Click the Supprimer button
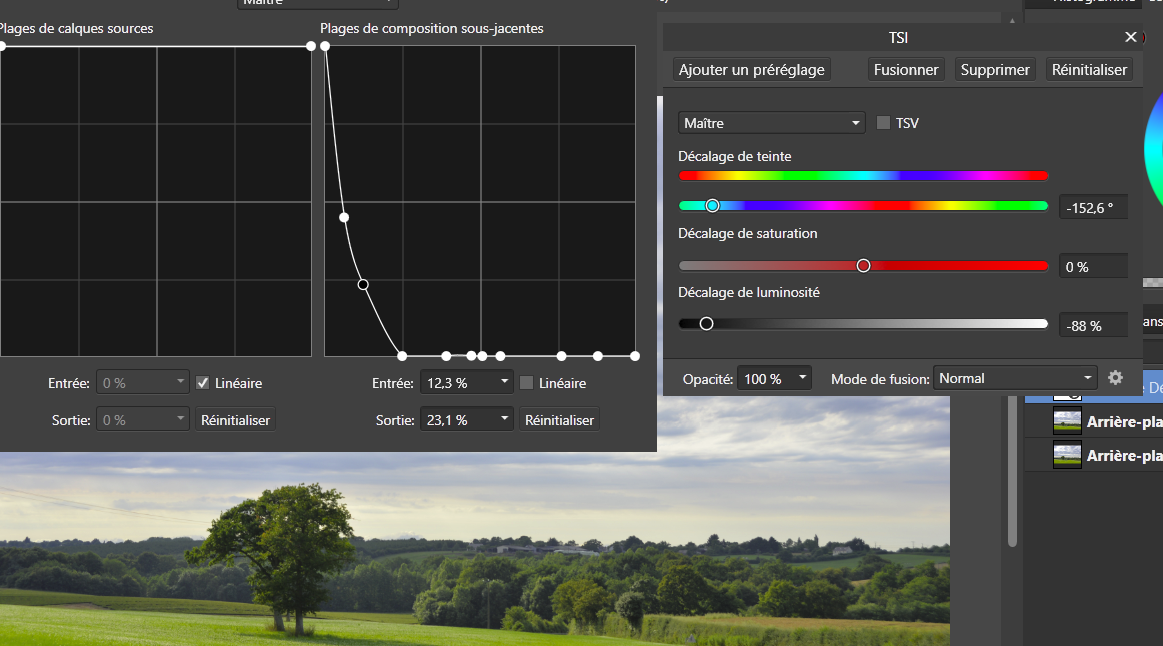 995,70
